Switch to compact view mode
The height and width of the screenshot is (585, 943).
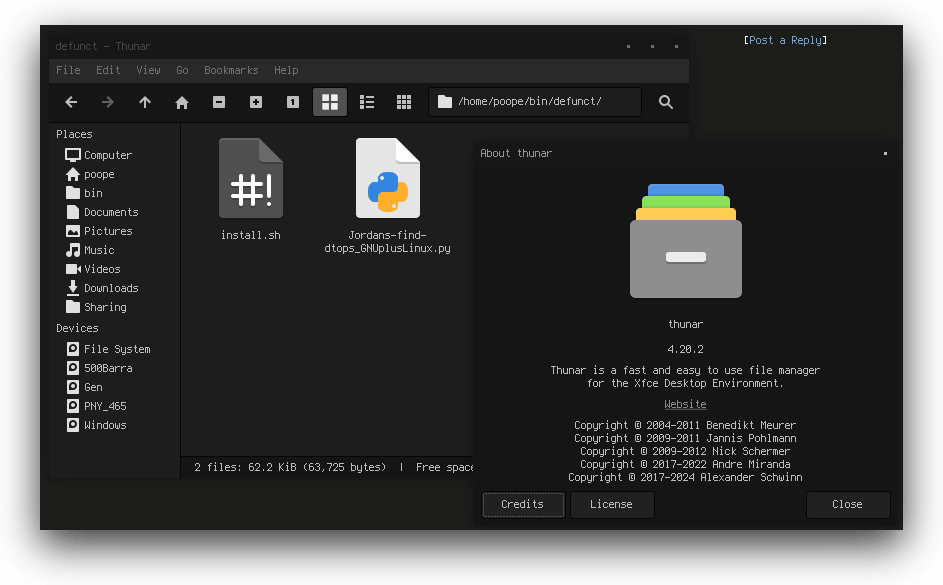click(x=404, y=102)
